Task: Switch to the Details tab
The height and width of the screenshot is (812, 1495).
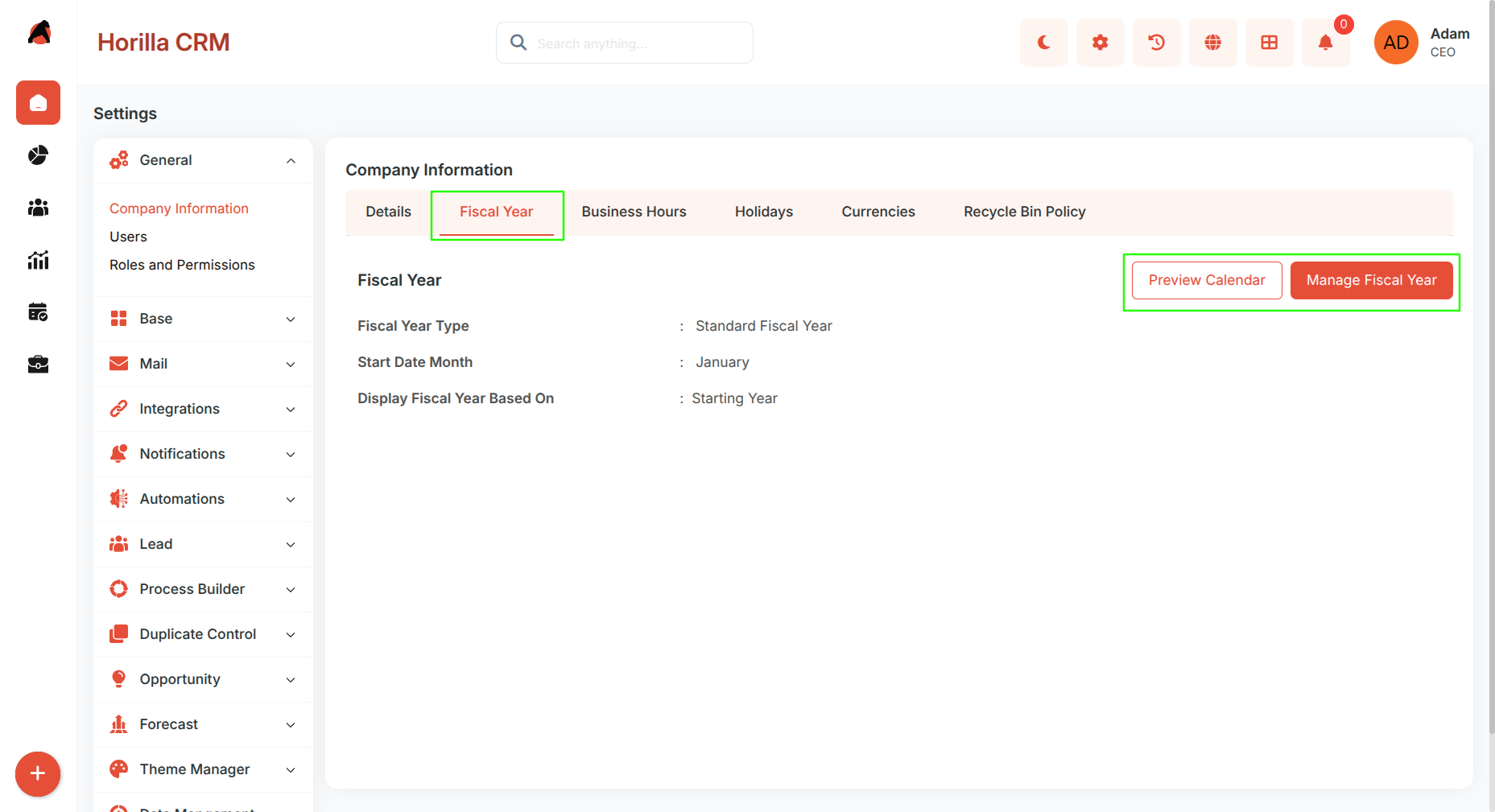Action: pos(388,212)
